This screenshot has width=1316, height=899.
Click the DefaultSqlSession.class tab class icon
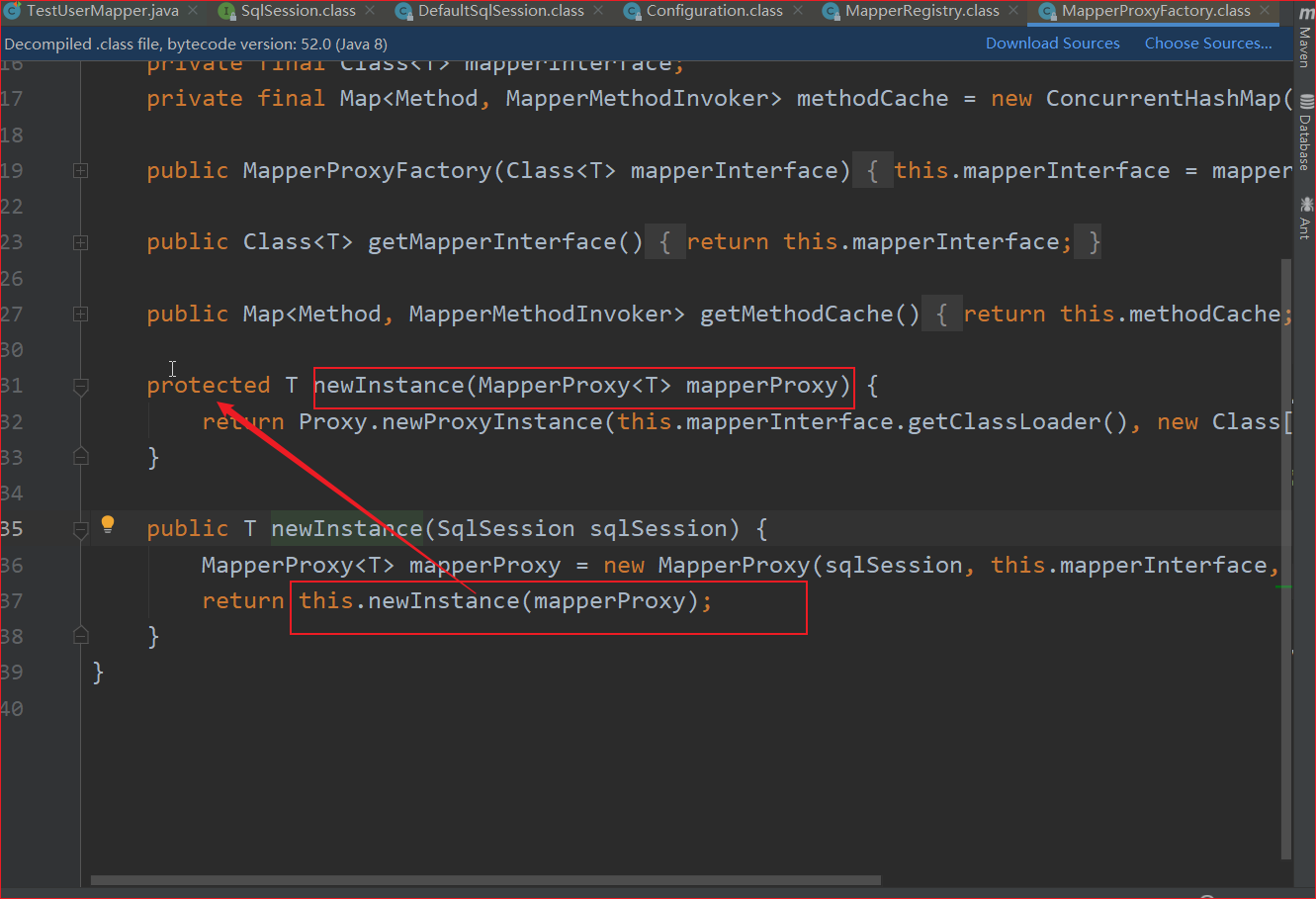pos(403,11)
